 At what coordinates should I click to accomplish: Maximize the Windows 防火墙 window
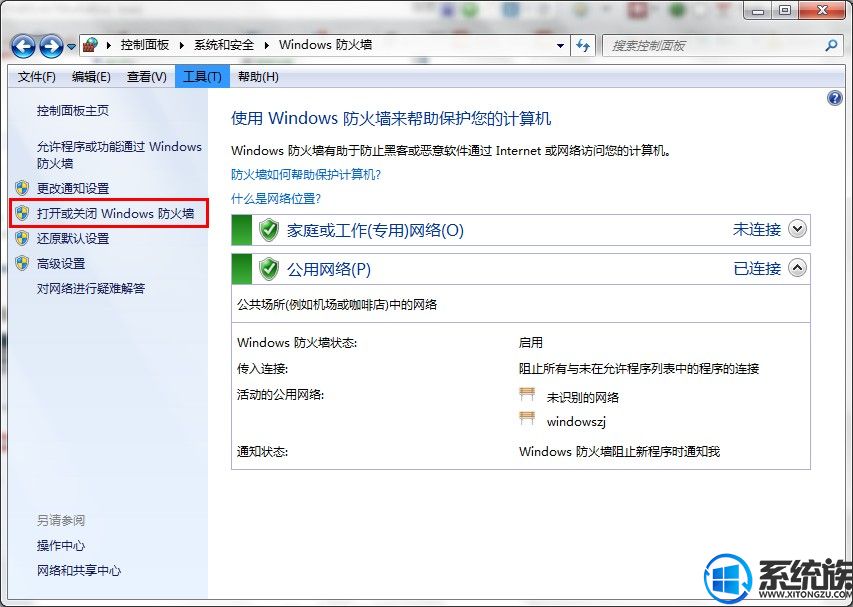pos(785,10)
